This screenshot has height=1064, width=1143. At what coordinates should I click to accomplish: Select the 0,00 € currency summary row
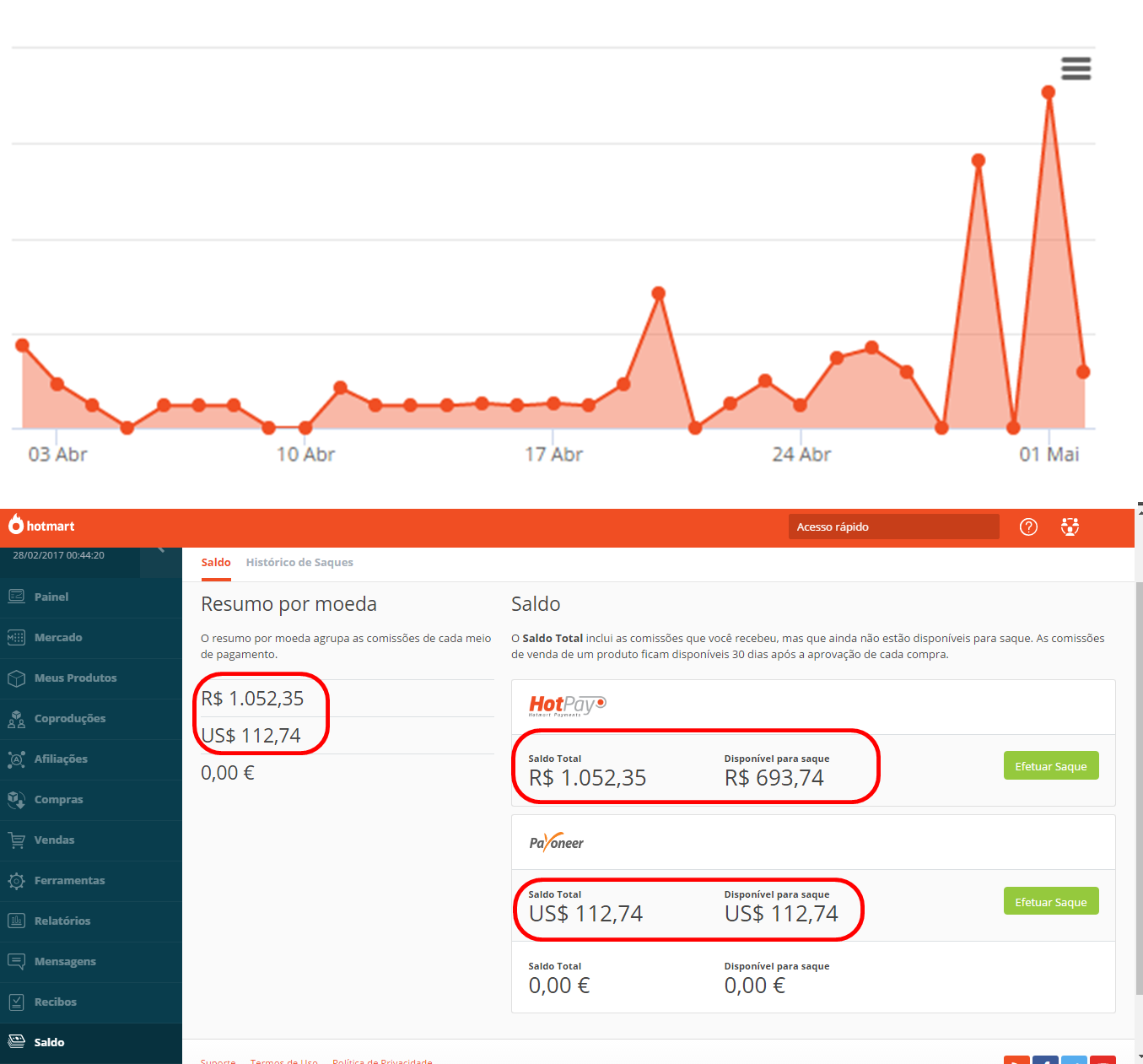pos(348,773)
